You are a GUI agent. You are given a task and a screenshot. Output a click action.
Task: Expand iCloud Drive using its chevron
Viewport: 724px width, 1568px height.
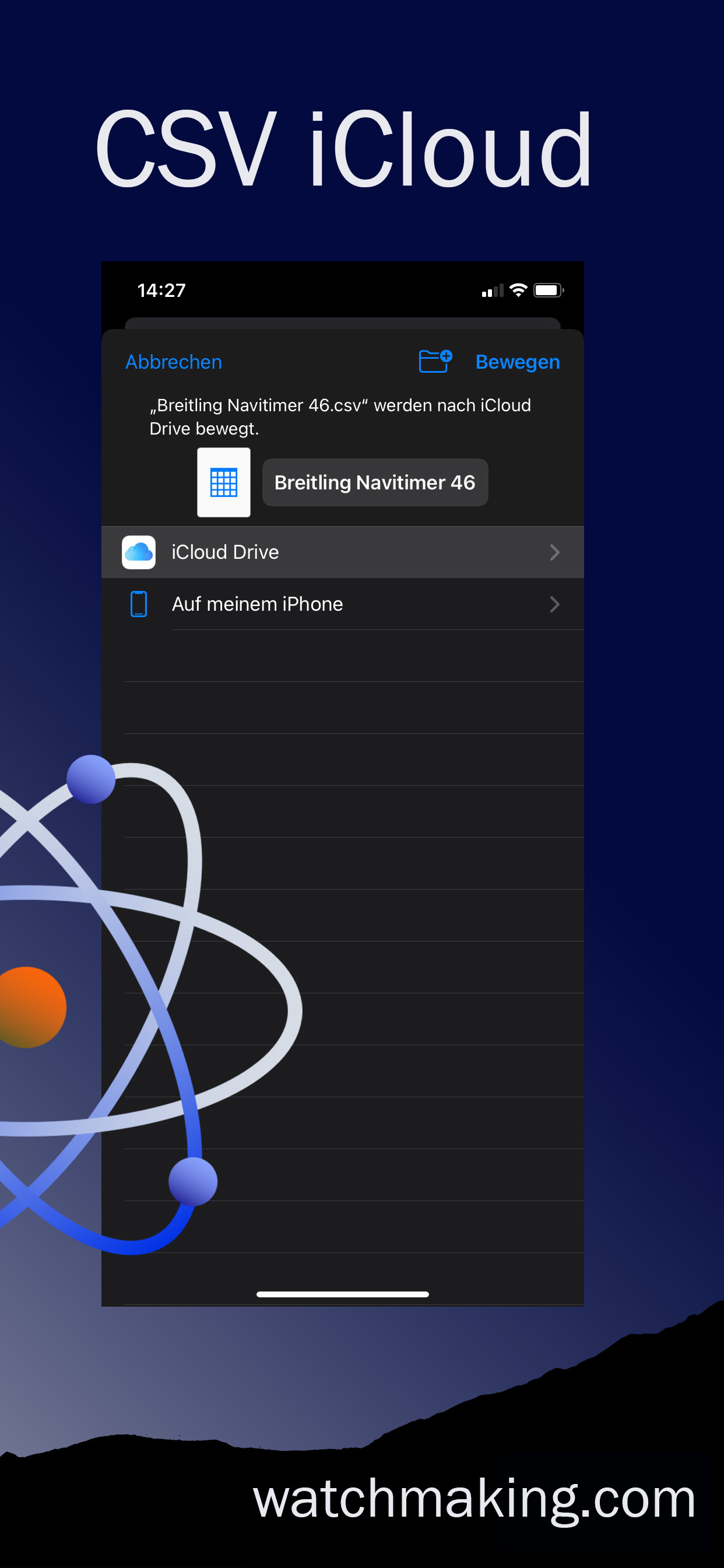point(554,552)
